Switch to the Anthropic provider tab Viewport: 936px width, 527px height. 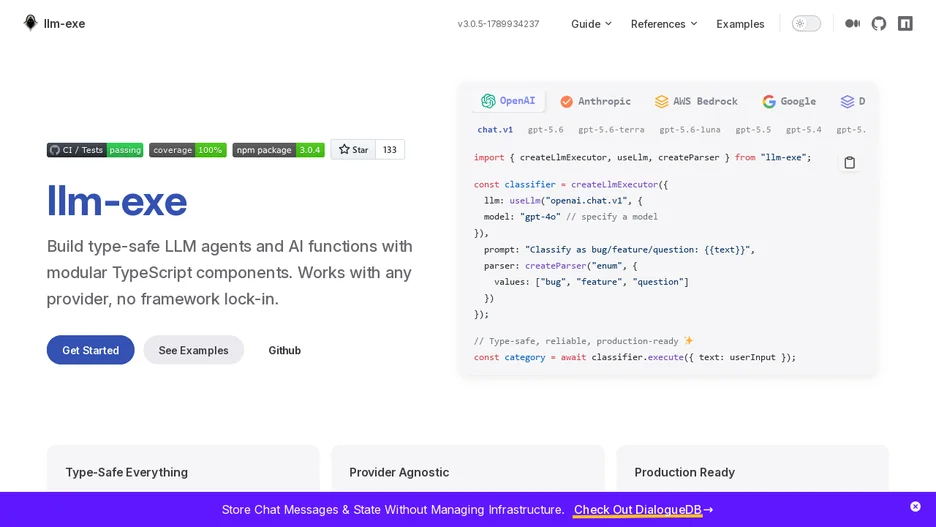pyautogui.click(x=595, y=101)
